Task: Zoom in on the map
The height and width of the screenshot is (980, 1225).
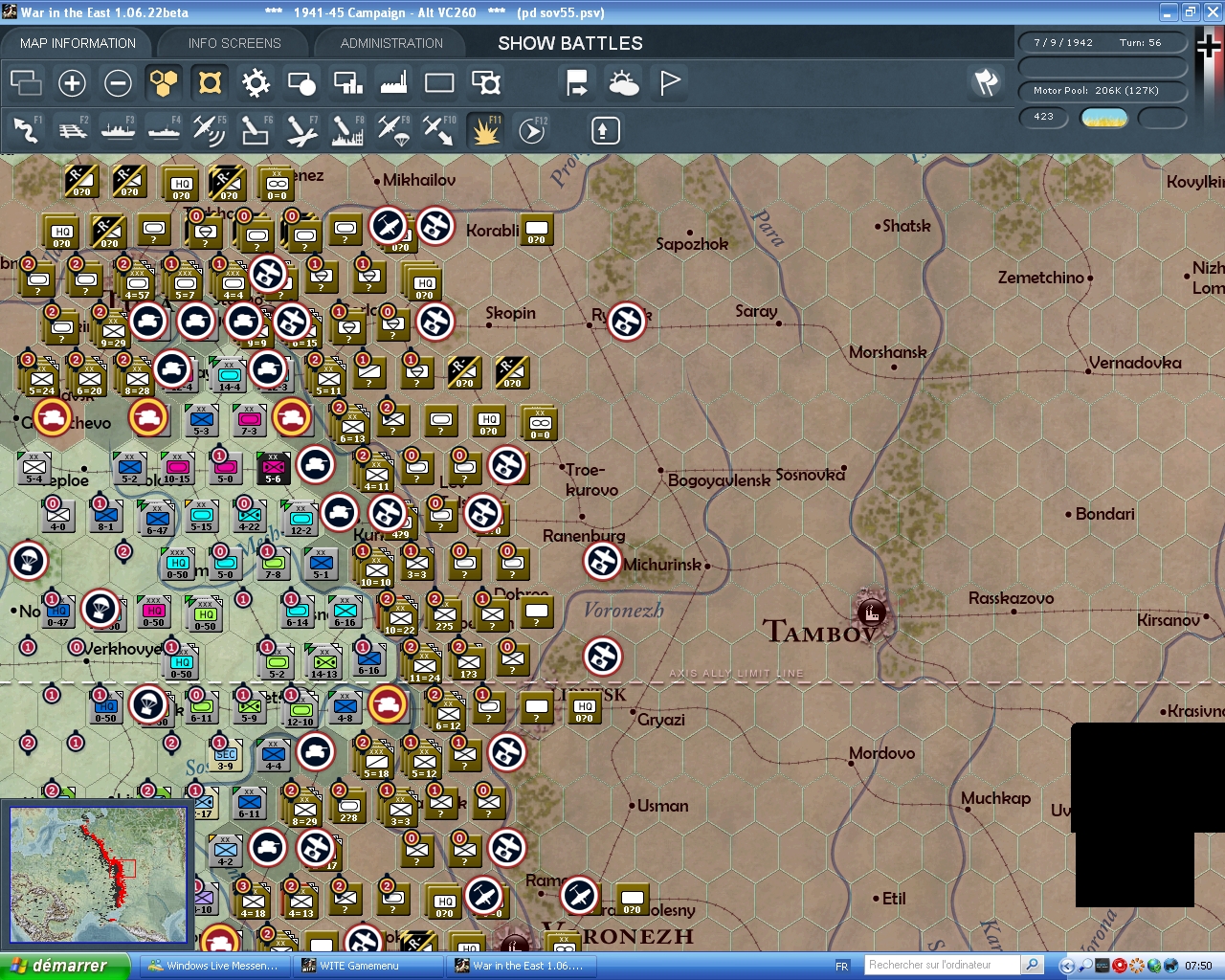Action: (72, 83)
